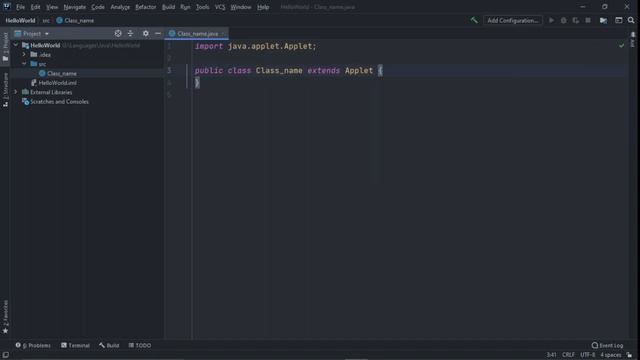Collapse the src folder
The height and width of the screenshot is (360, 640).
[24, 64]
